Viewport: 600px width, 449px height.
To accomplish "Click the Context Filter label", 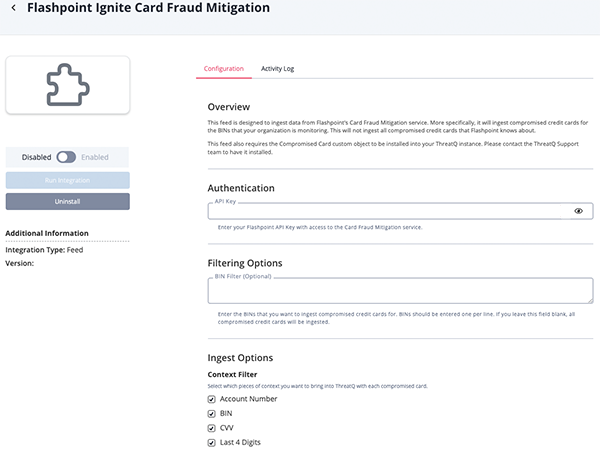I will (232, 374).
